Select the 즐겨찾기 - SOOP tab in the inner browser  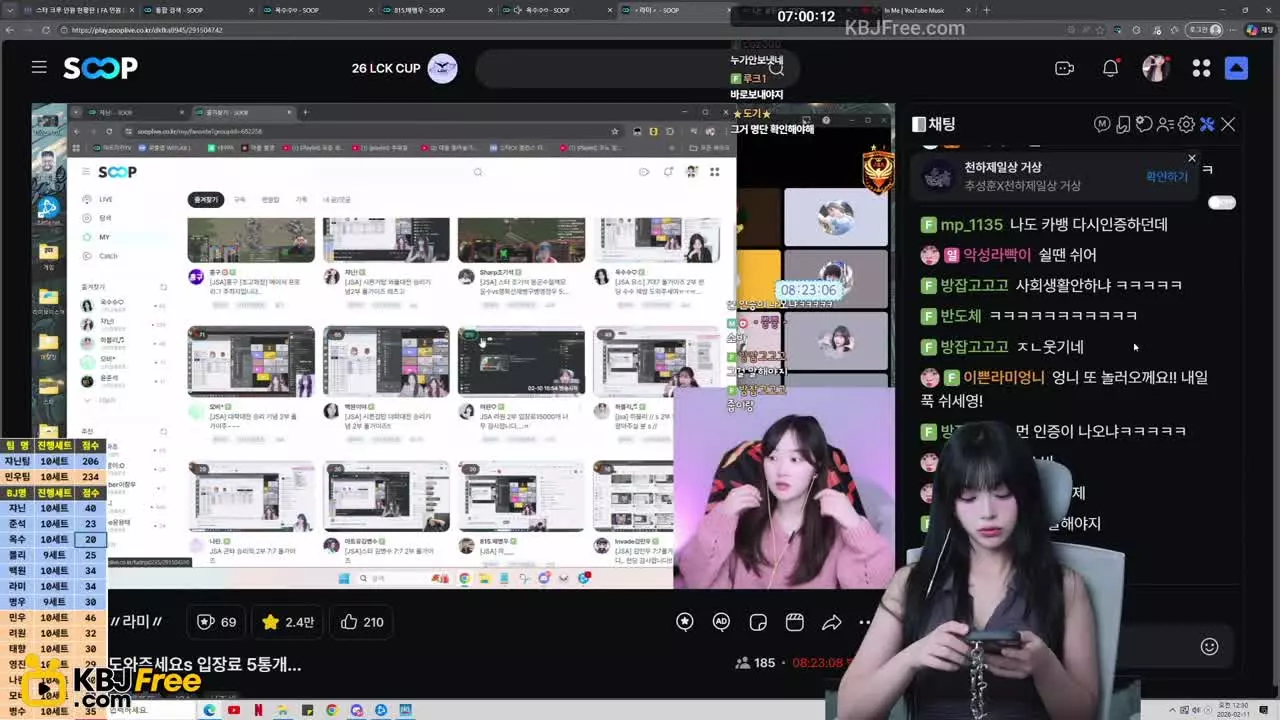pos(244,113)
